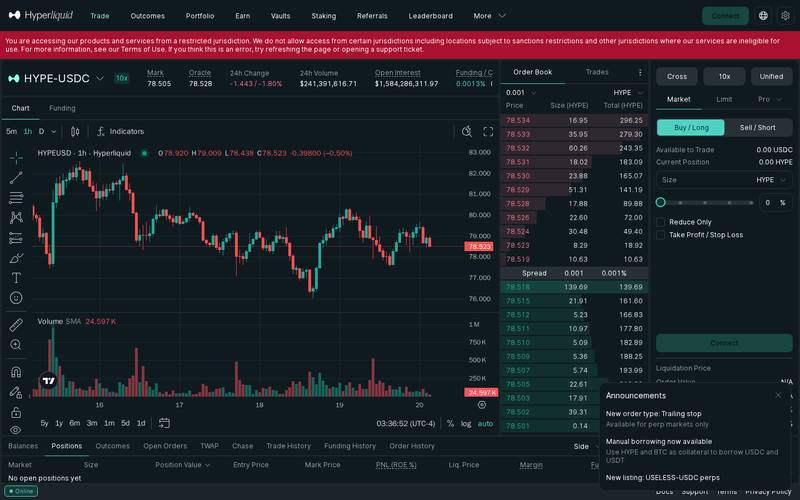Open the forecasting and measurement tools
The width and height of the screenshot is (800, 500).
click(16, 238)
